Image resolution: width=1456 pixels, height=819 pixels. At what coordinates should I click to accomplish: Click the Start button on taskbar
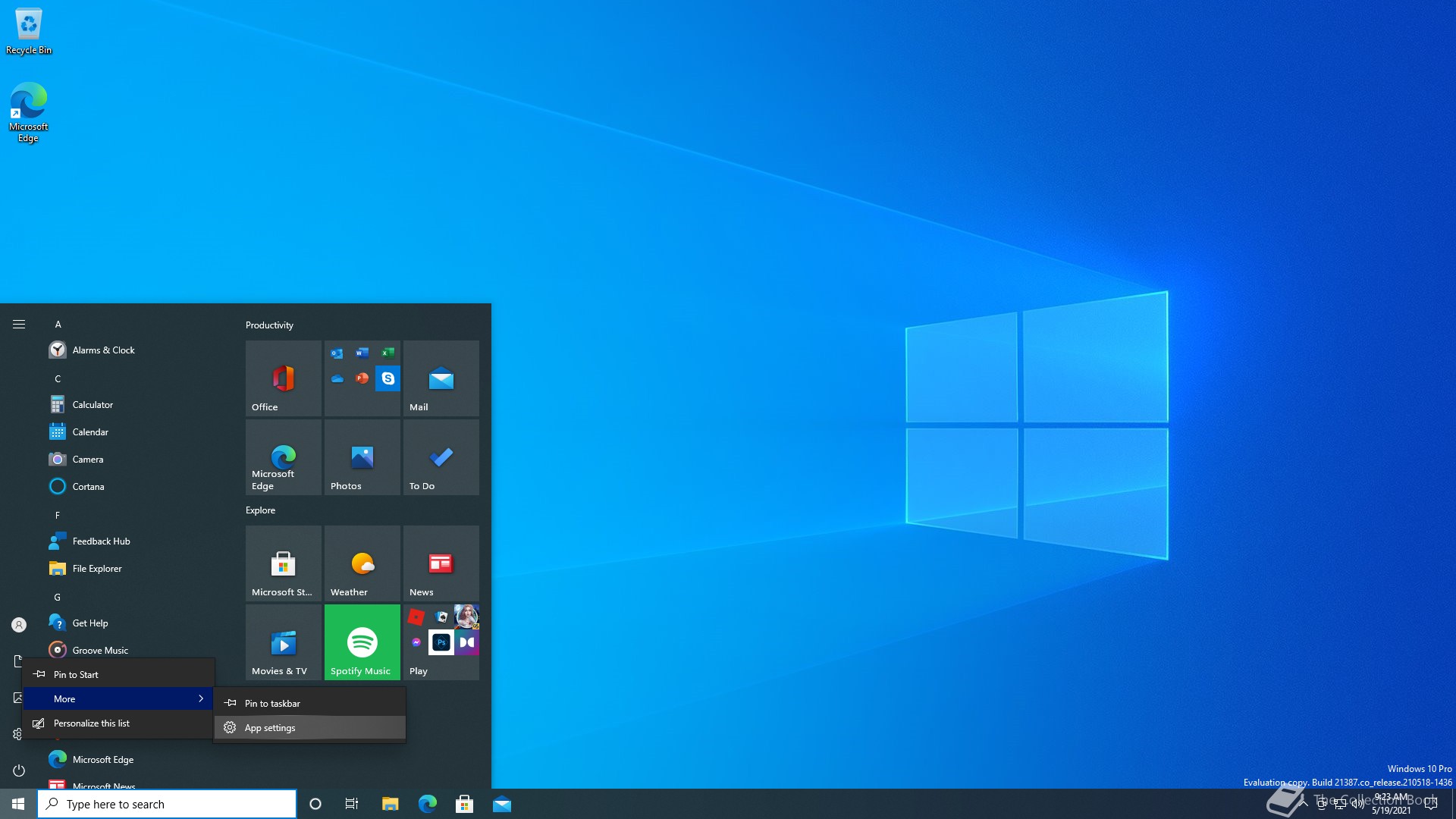tap(18, 804)
